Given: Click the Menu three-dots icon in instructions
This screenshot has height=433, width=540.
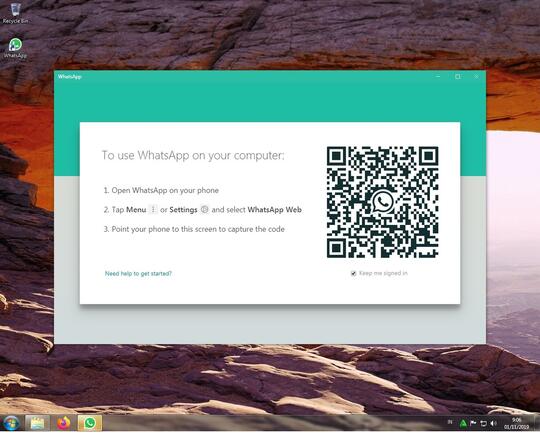Looking at the screenshot, I should [153, 209].
